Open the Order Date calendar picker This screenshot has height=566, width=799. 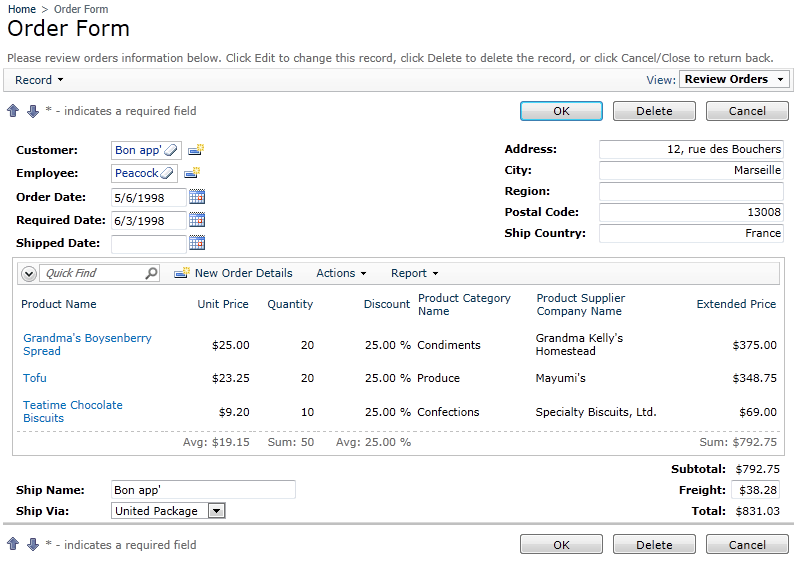[x=197, y=197]
